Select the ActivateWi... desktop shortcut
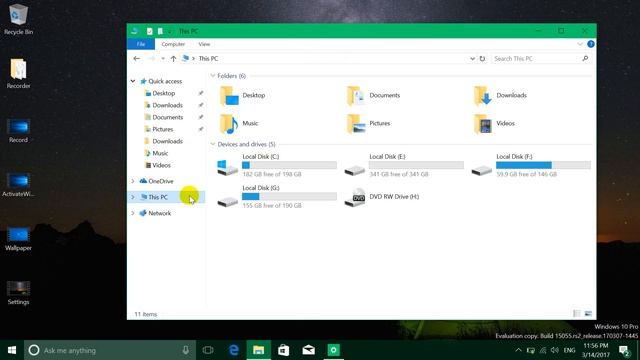The width and height of the screenshot is (640, 360). [18, 184]
